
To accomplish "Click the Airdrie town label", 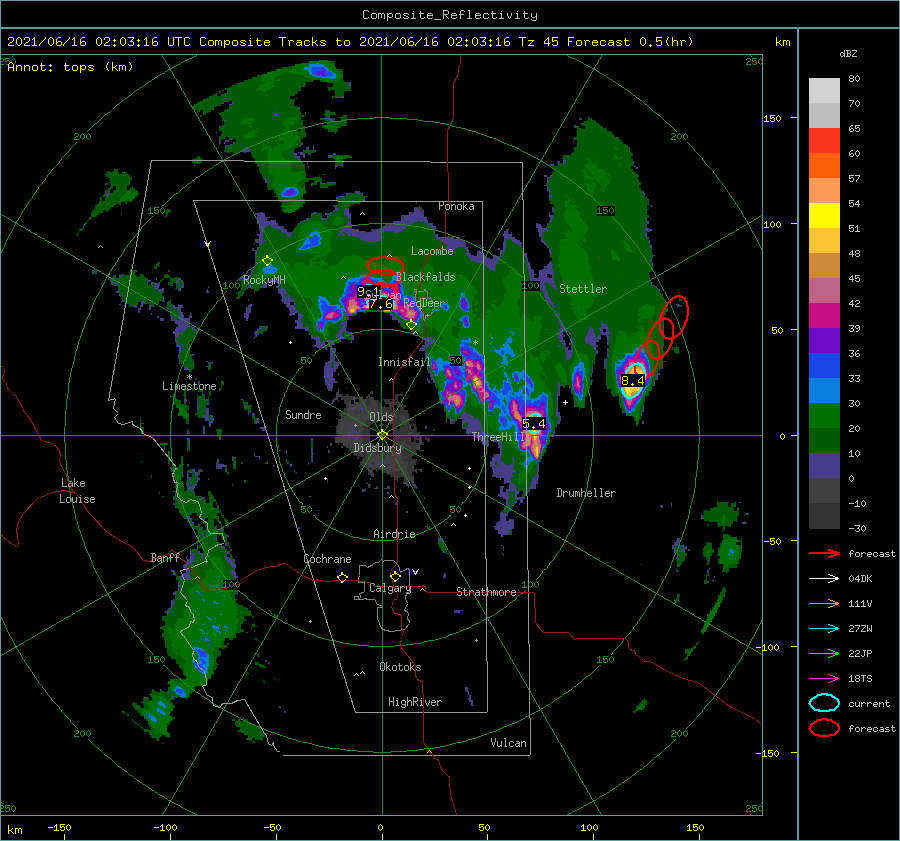I will point(394,534).
